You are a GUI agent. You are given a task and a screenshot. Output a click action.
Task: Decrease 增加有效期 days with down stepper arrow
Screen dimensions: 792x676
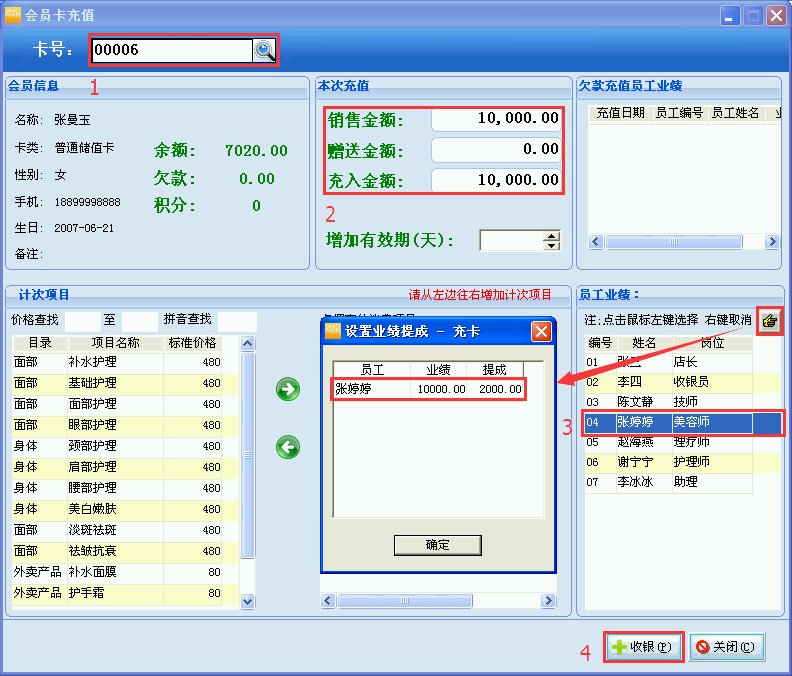(552, 246)
